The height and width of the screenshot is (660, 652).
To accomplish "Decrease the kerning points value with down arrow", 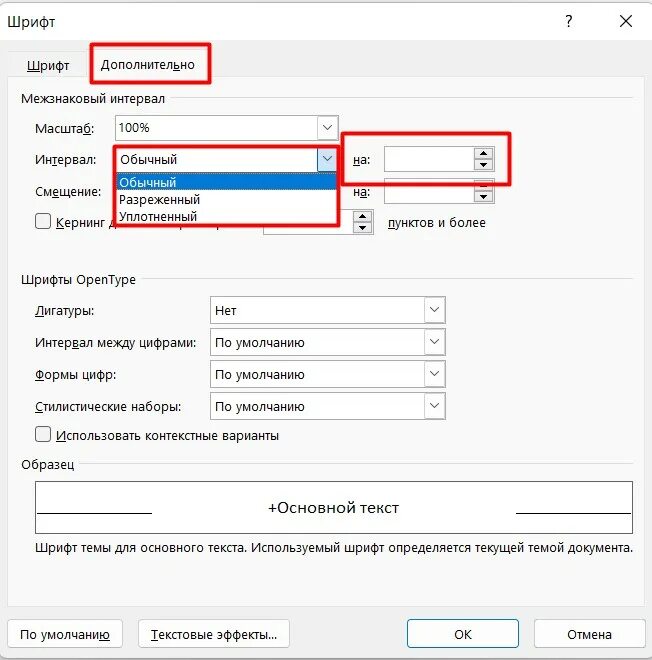I will [362, 228].
